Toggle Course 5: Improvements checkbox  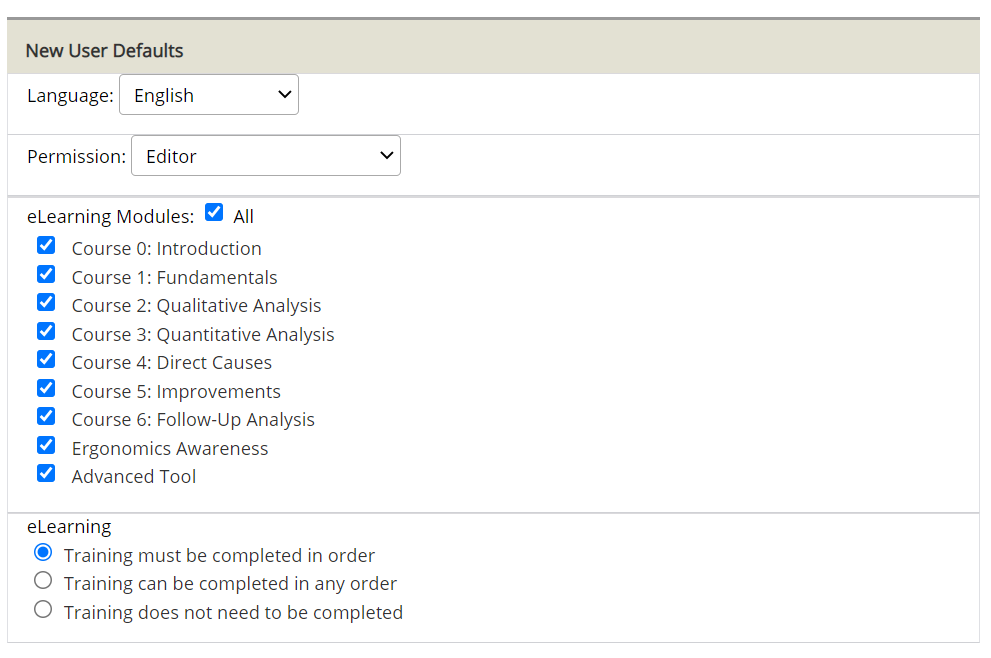(46, 388)
